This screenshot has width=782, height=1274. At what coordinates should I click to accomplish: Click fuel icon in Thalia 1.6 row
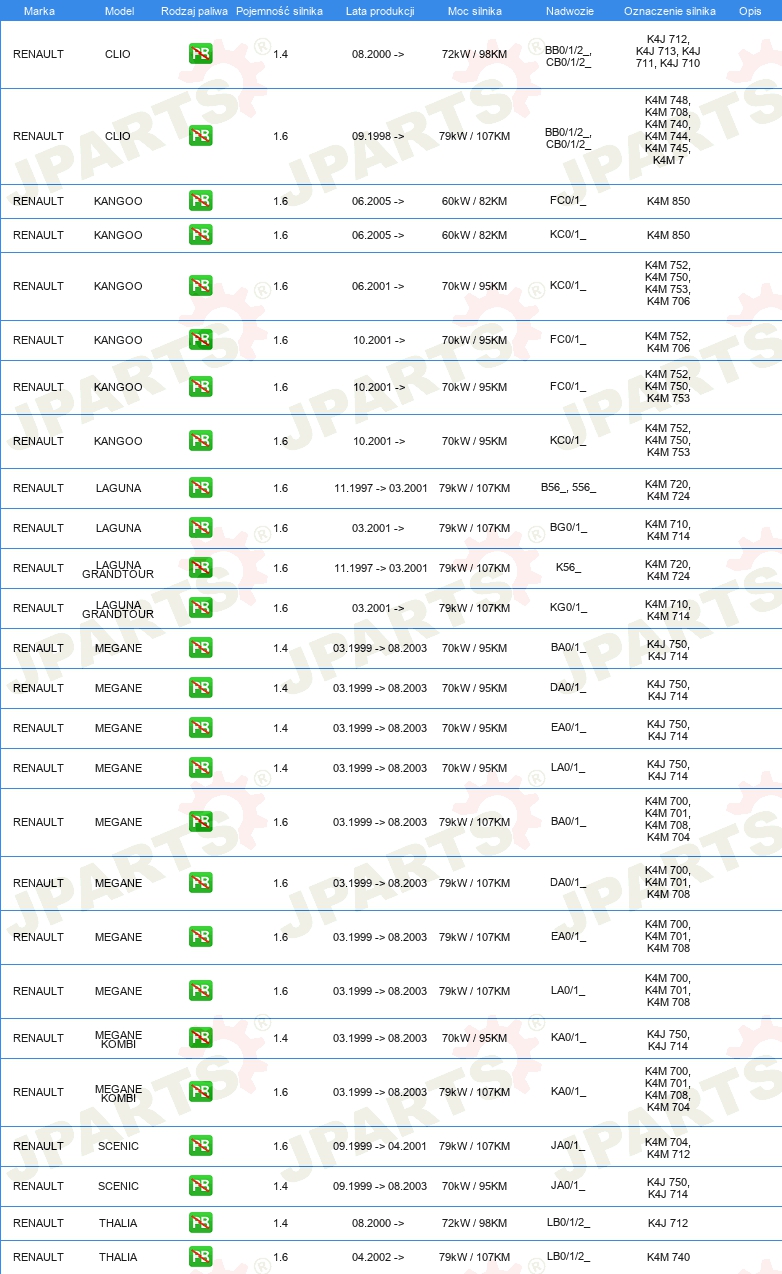[200, 1257]
